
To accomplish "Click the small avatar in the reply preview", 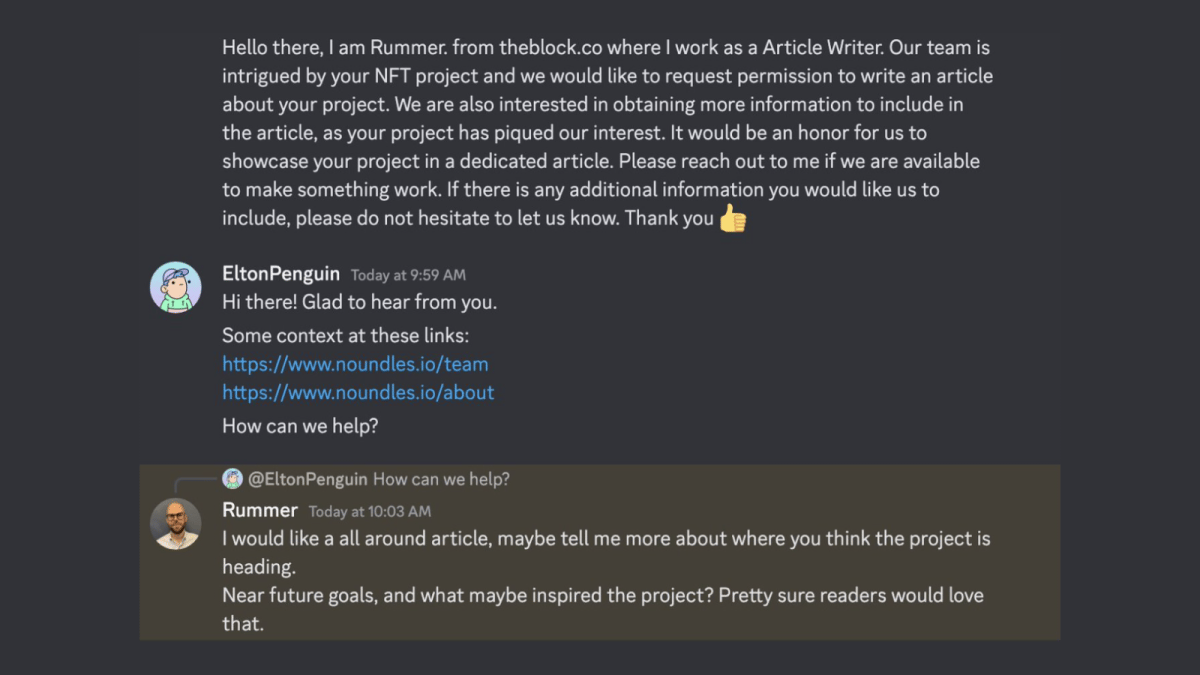I will coord(232,478).
